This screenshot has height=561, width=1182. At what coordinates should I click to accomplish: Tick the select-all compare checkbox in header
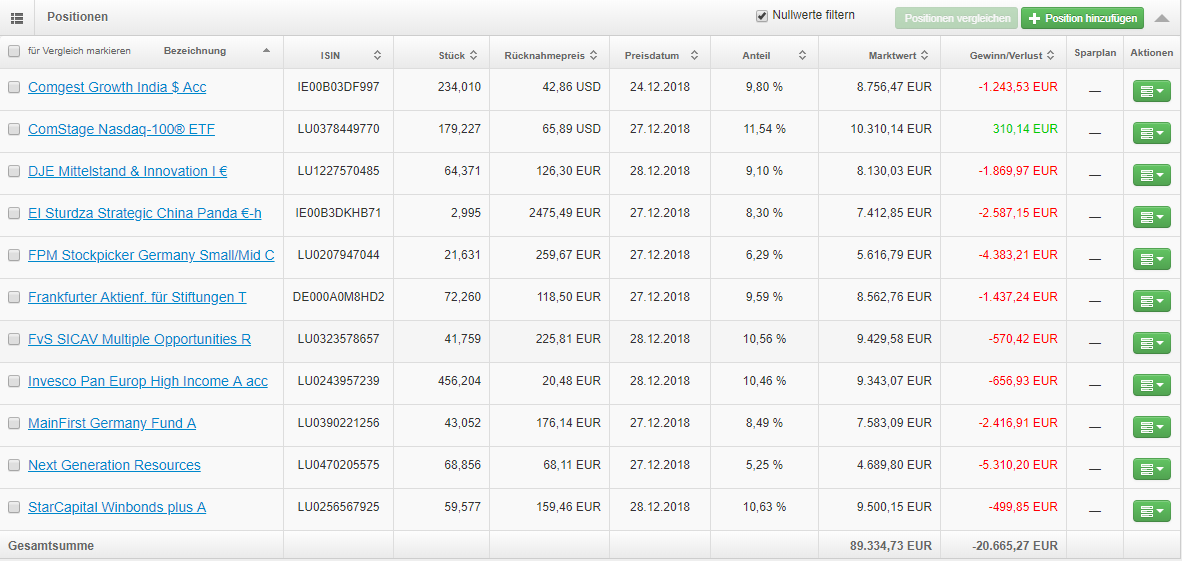coord(14,51)
